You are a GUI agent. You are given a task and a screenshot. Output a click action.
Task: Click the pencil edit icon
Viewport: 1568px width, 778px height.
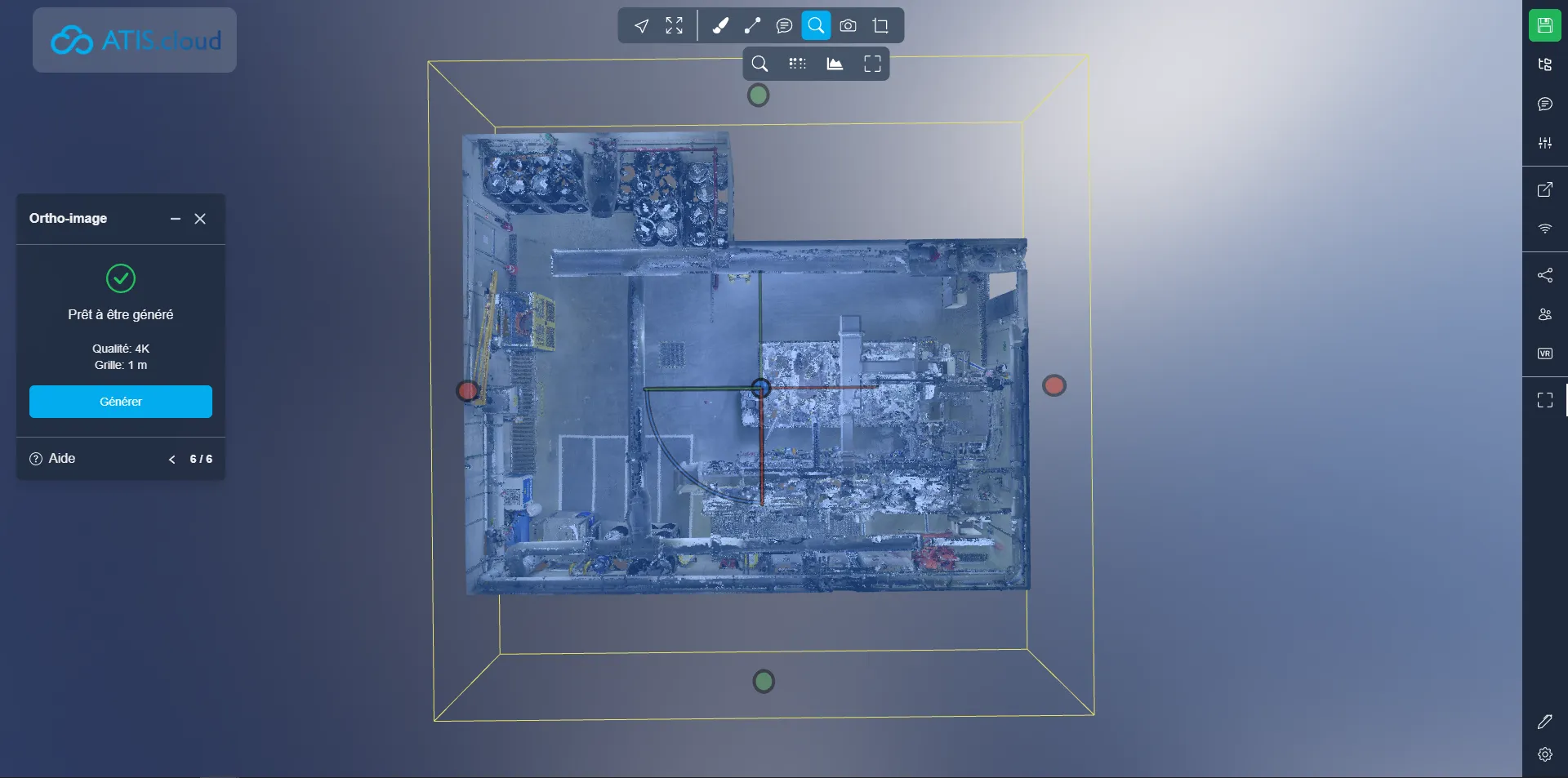click(x=1544, y=722)
